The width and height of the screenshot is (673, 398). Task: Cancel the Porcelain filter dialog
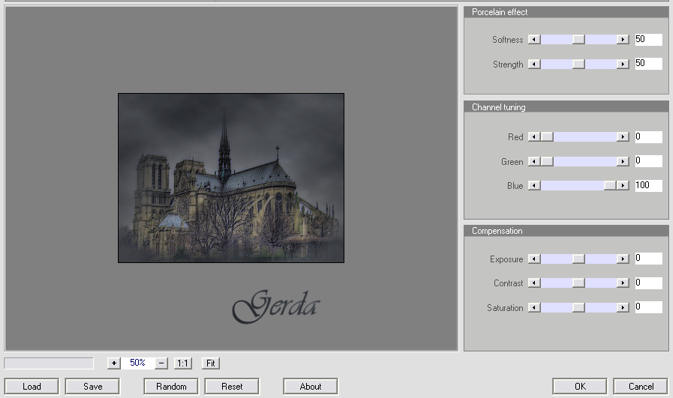coord(641,386)
